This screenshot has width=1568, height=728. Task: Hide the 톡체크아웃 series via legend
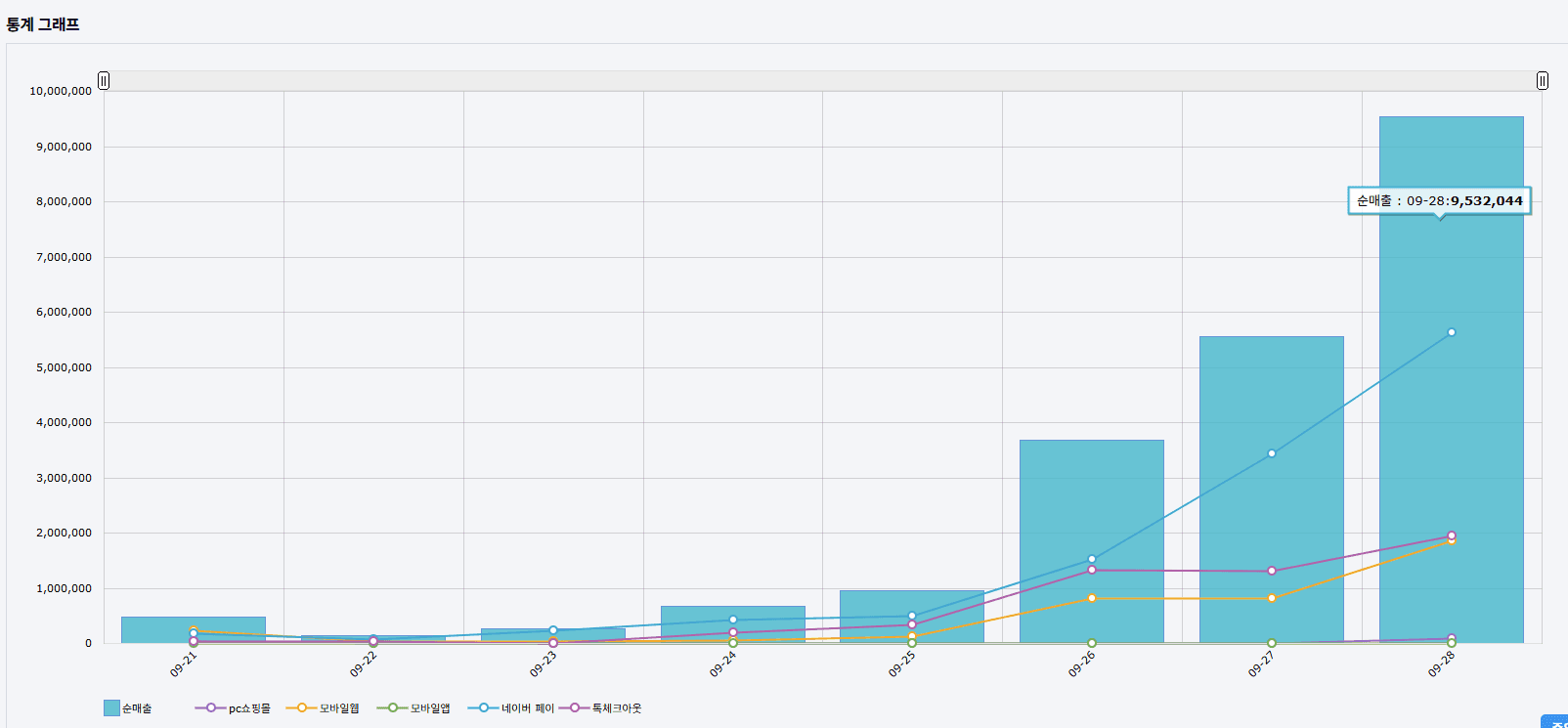coord(600,708)
